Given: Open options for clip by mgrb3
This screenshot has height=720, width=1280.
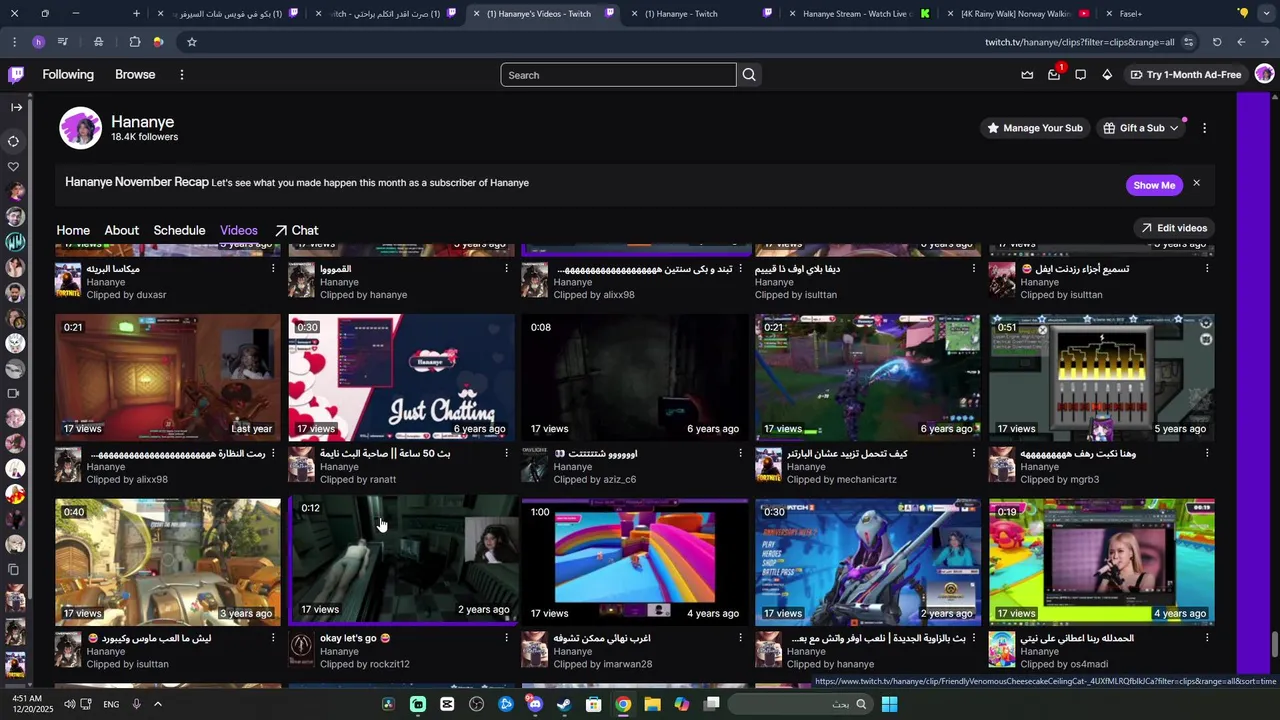Looking at the screenshot, I should (x=1207, y=453).
